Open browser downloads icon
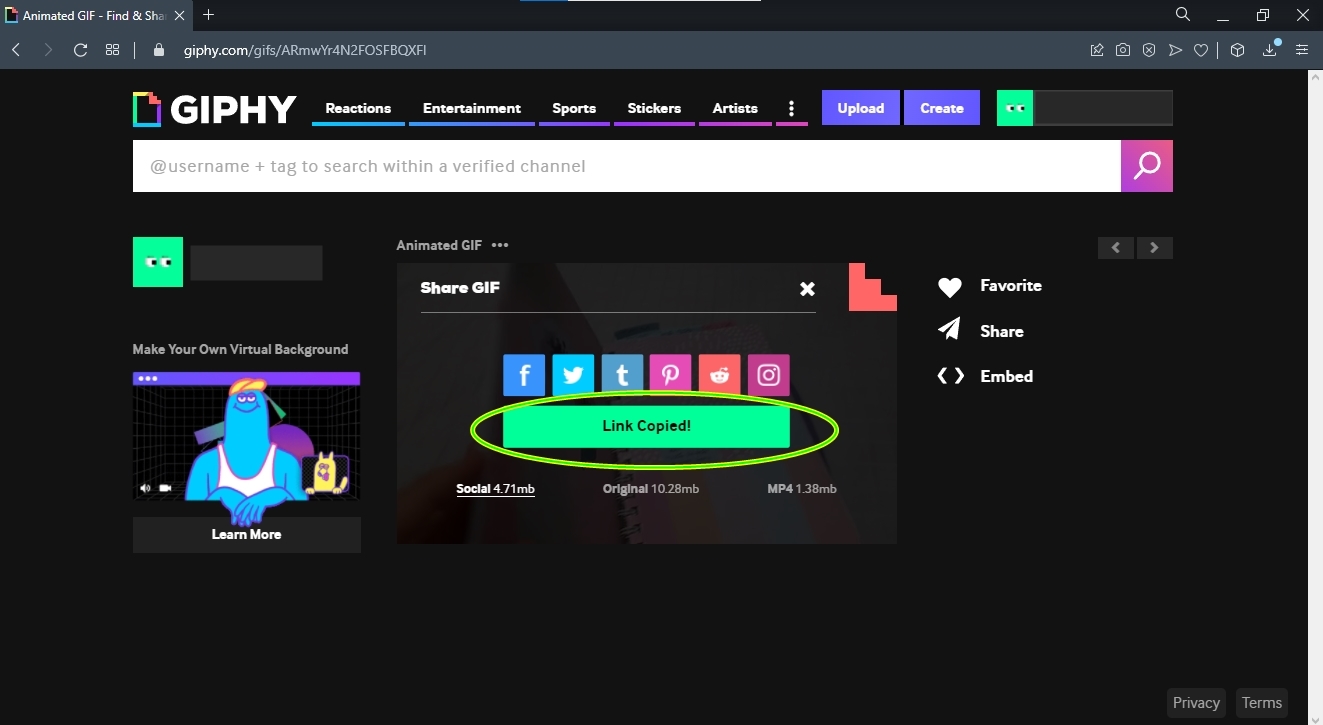1323x725 pixels. click(1270, 50)
